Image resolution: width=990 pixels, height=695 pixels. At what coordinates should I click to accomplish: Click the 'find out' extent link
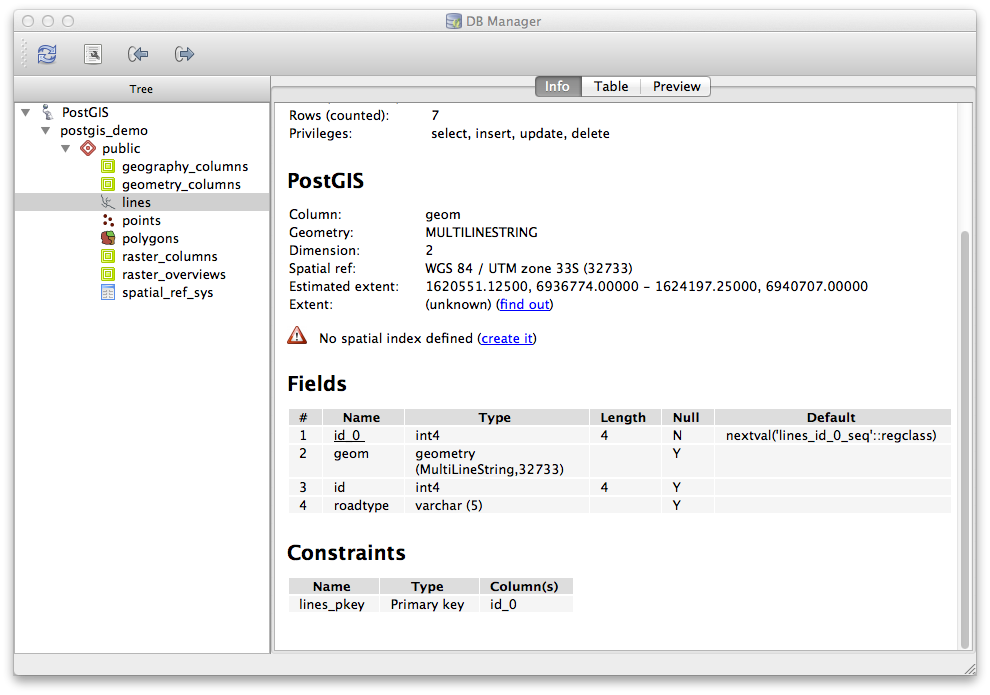point(524,304)
